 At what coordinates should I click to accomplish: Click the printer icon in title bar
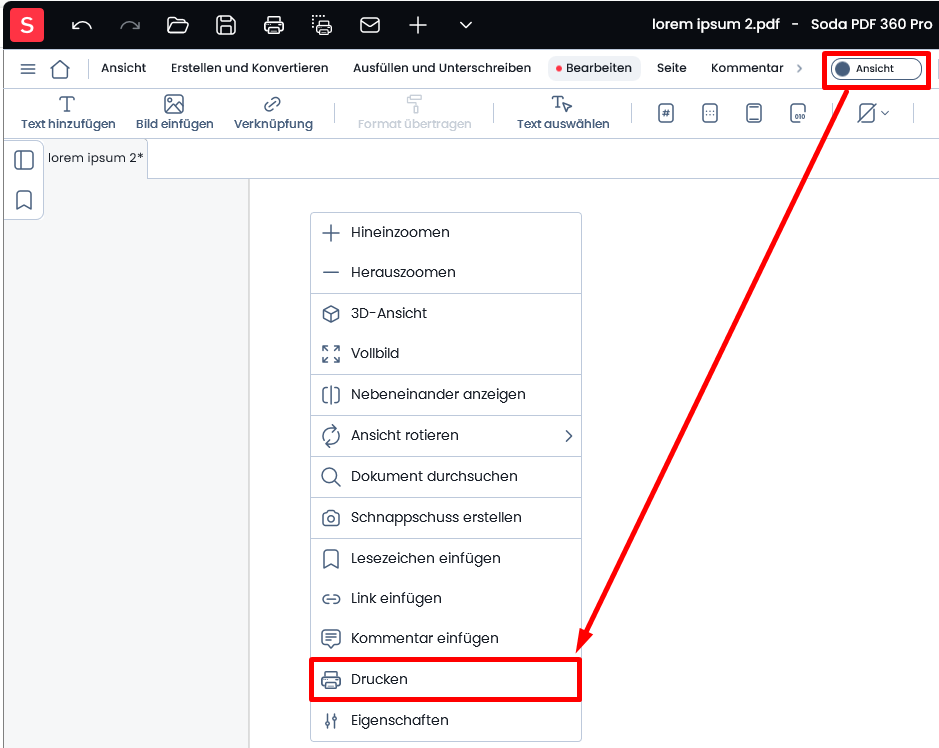pos(274,25)
